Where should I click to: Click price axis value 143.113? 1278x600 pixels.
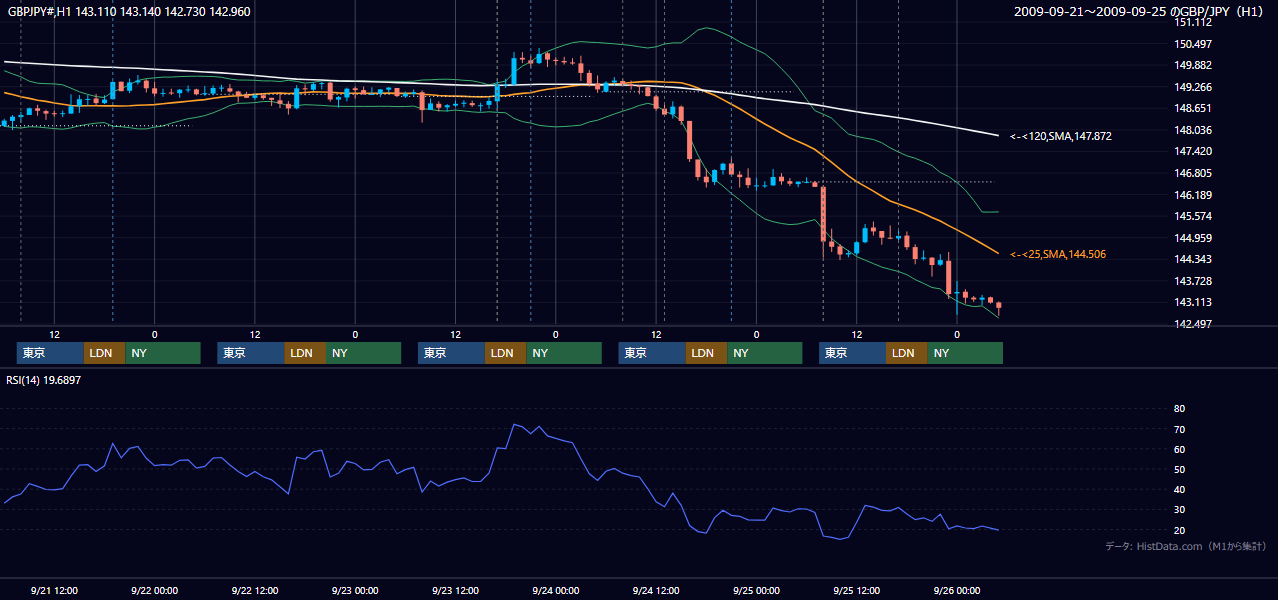[1193, 302]
